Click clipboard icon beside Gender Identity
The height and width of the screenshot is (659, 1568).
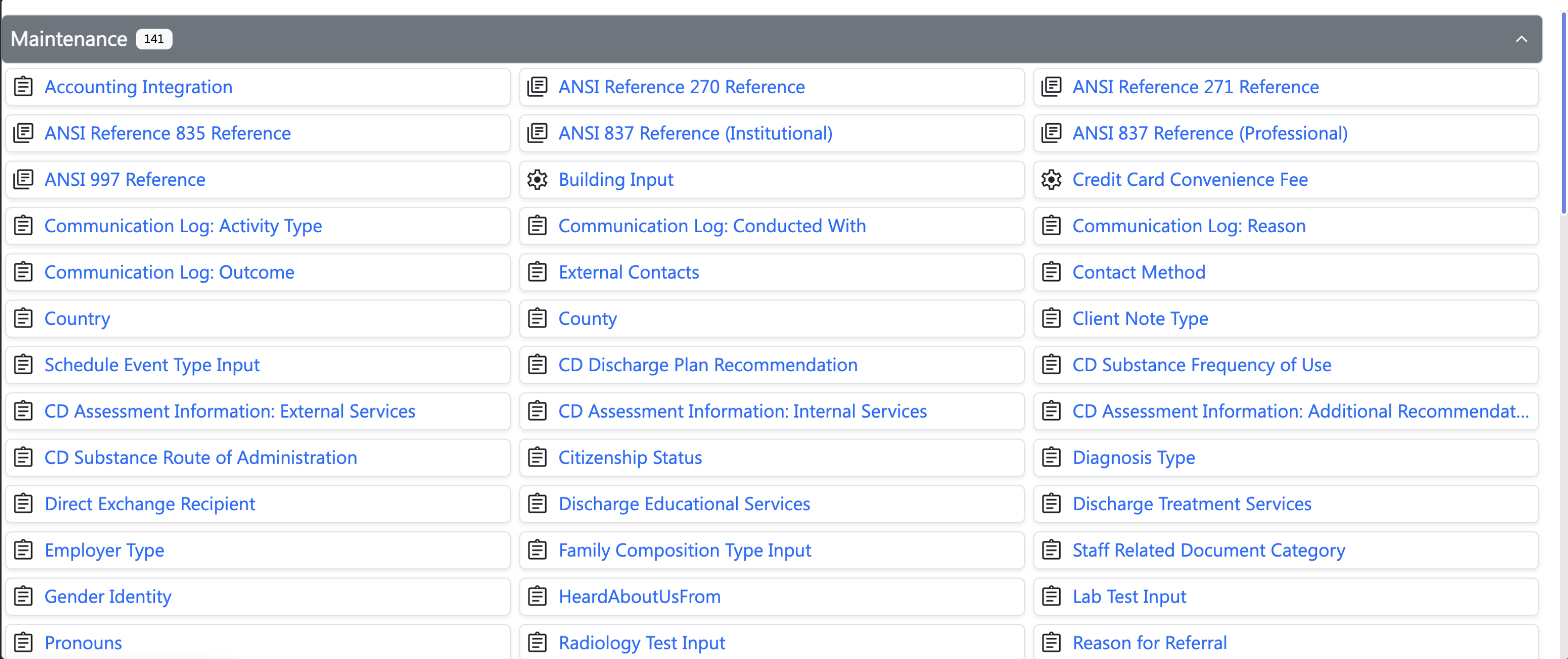pyautogui.click(x=24, y=596)
